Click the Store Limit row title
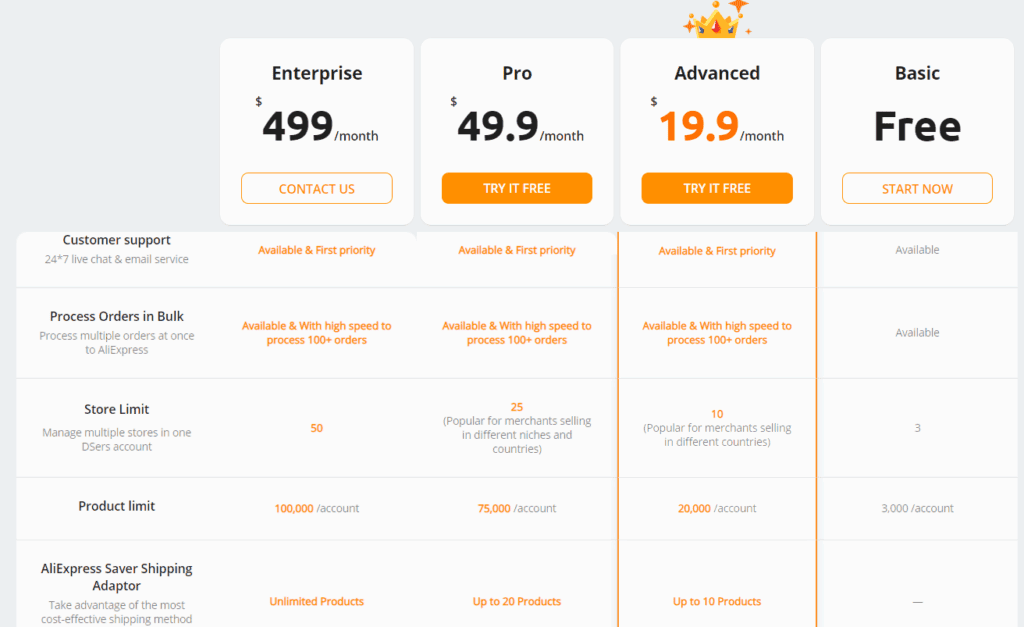The image size is (1024, 627). [117, 409]
